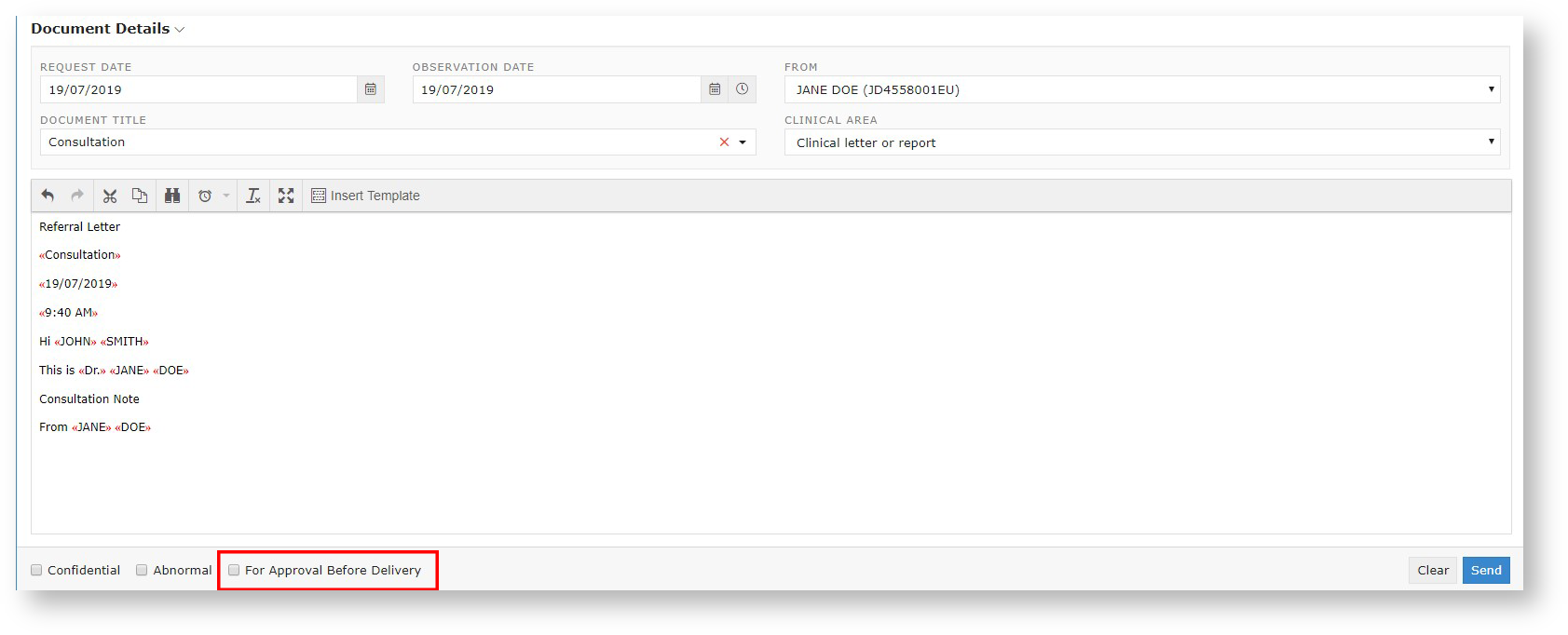This screenshot has width=1568, height=635.
Task: Click the Observation Date clock icon
Action: 742,89
